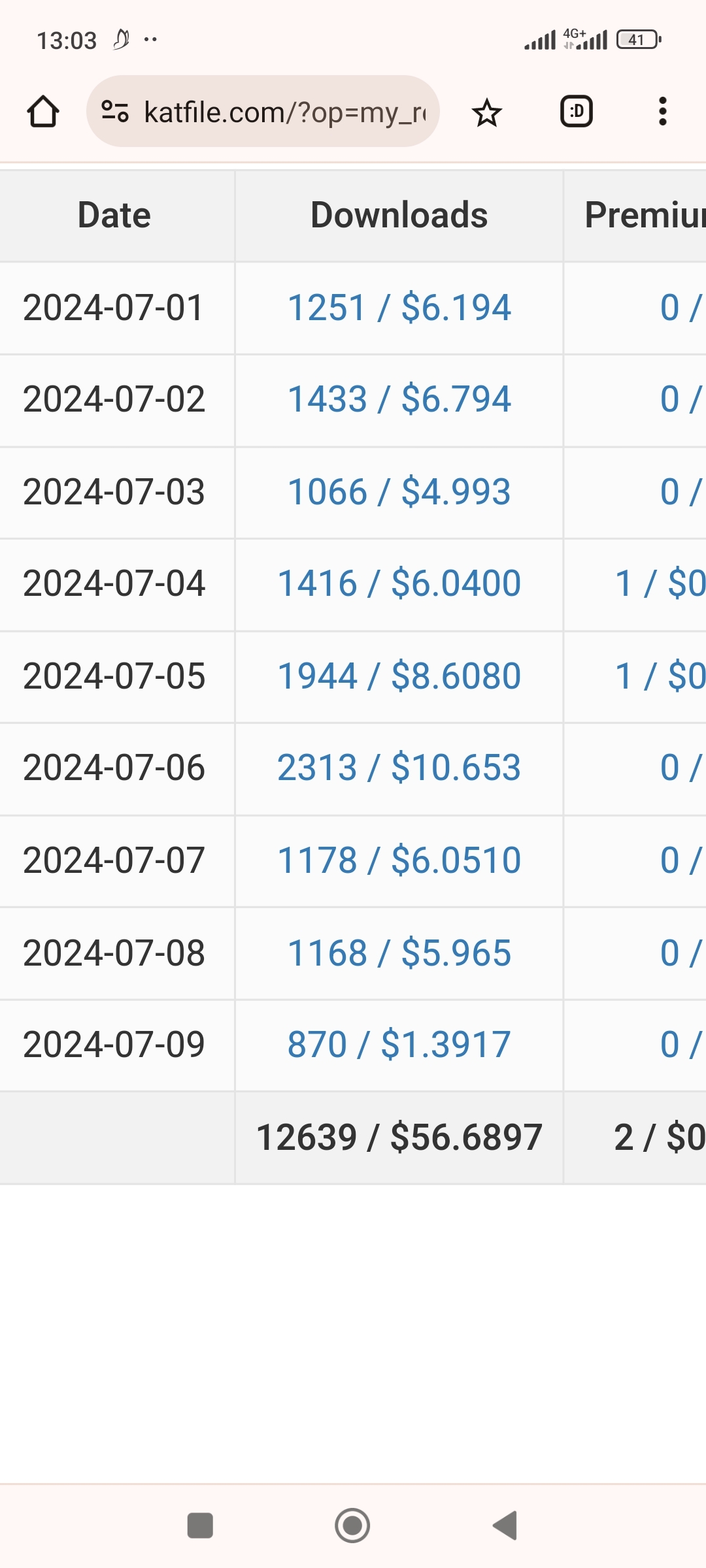Open downloads link 1433 / $6.794

click(399, 399)
